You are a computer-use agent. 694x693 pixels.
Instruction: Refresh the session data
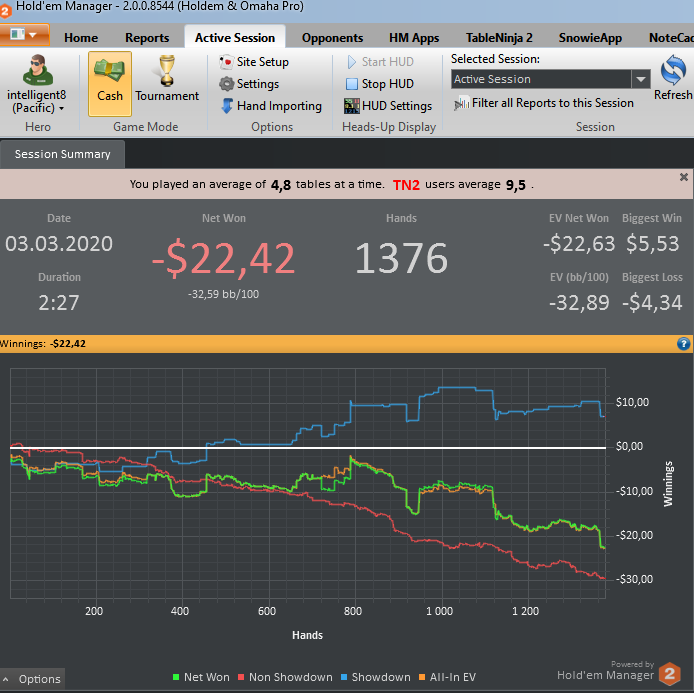click(x=673, y=77)
